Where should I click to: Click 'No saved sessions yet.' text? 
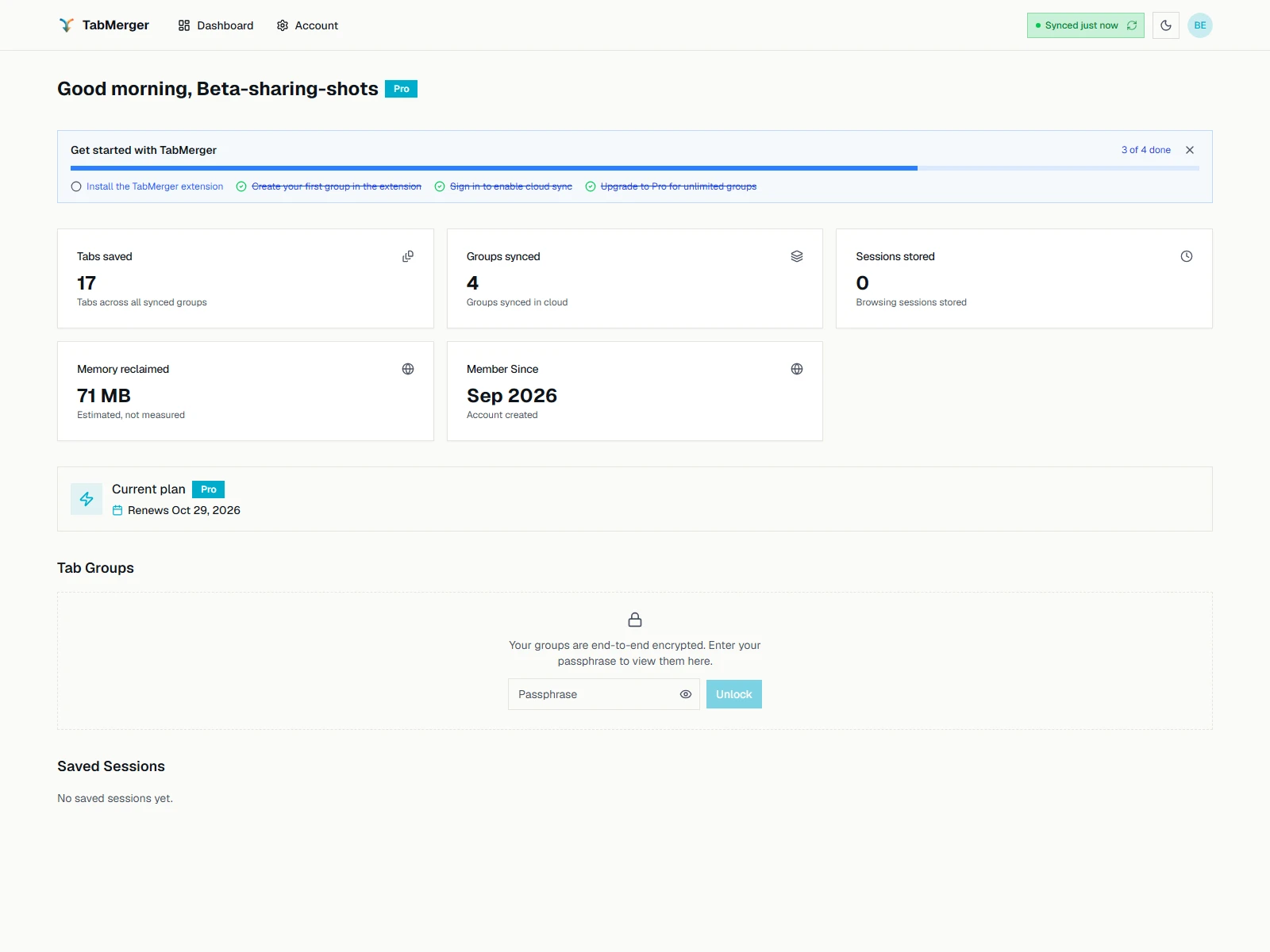115,798
